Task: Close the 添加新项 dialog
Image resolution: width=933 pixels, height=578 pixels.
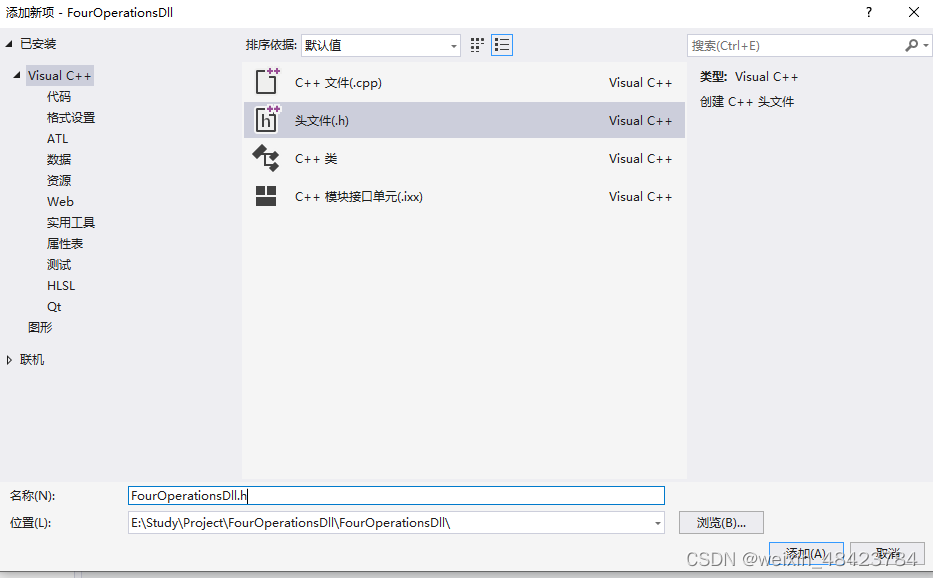Action: click(914, 13)
